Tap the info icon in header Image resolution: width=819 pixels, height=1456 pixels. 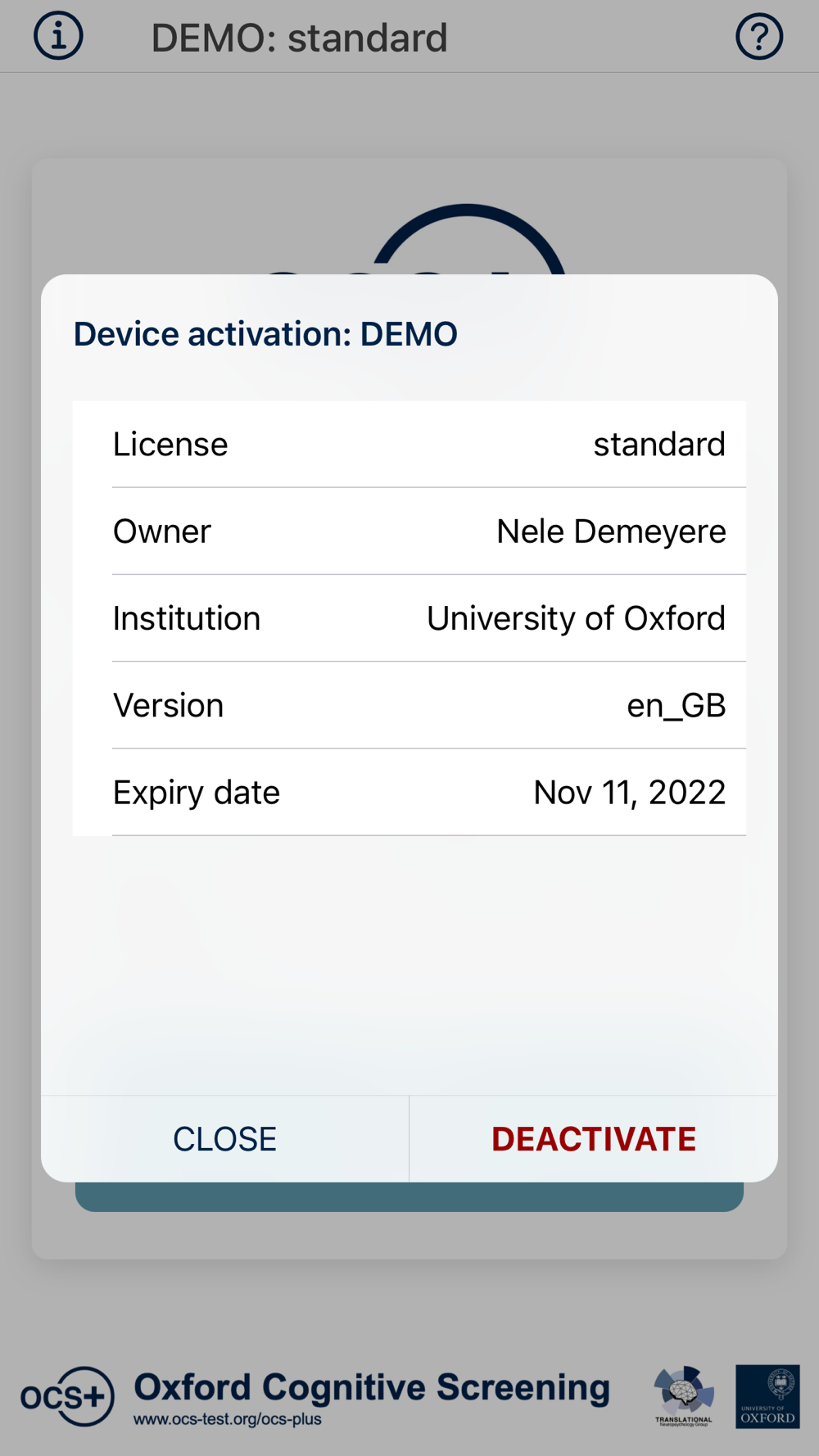pos(58,37)
